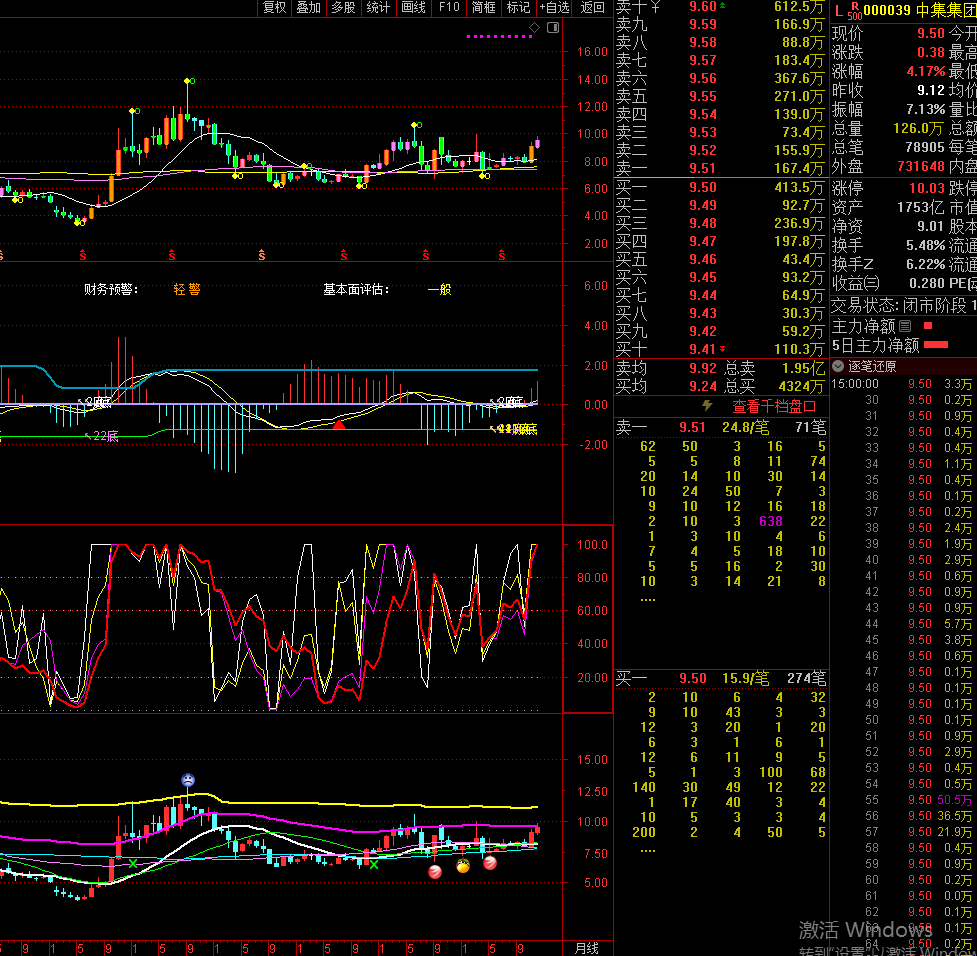Viewport: 977px width, 956px height.
Task: Open the 统计 menu item
Action: (377, 8)
